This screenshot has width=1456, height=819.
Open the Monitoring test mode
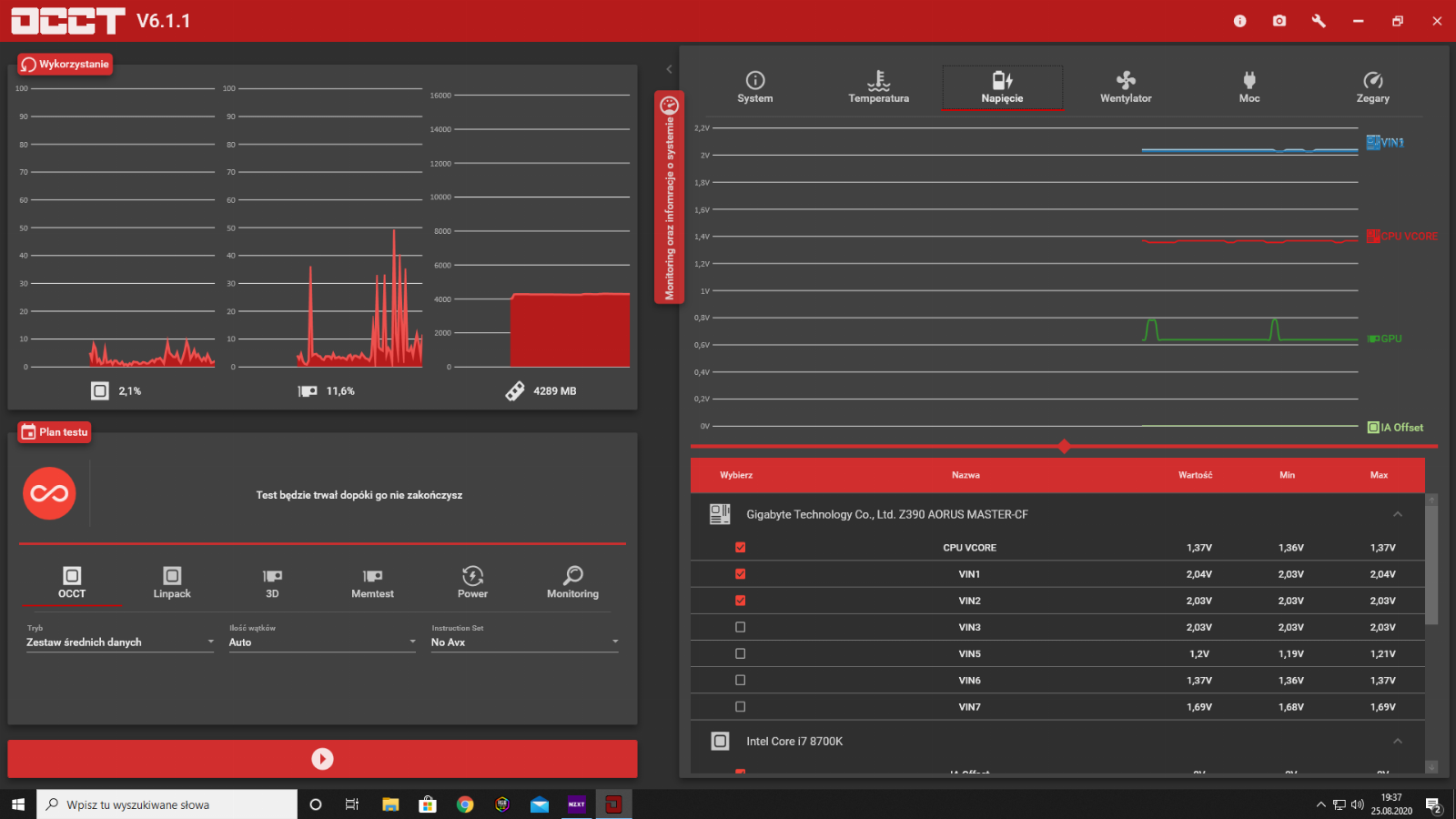572,582
